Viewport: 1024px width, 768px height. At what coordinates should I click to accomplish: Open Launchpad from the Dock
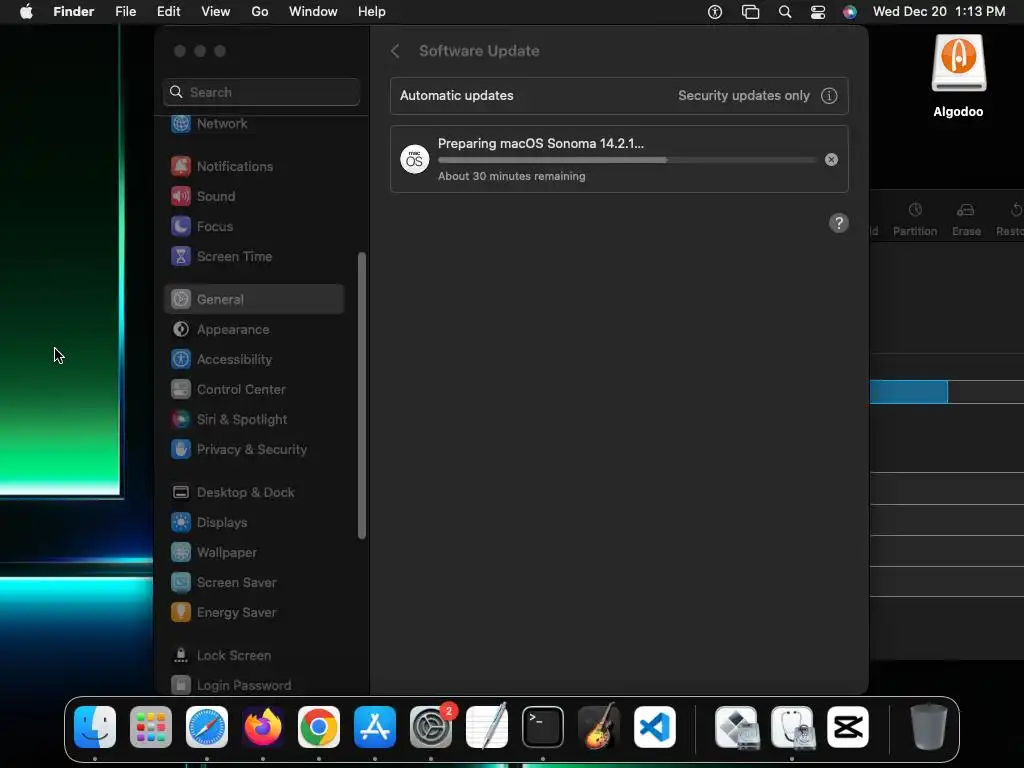pyautogui.click(x=151, y=727)
